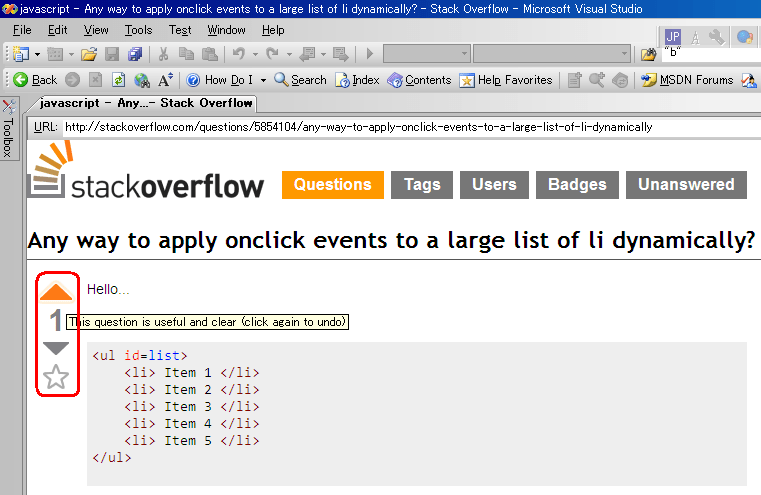Select the javascript Stack Overflow document tab
The image size is (761, 495).
pyautogui.click(x=146, y=103)
